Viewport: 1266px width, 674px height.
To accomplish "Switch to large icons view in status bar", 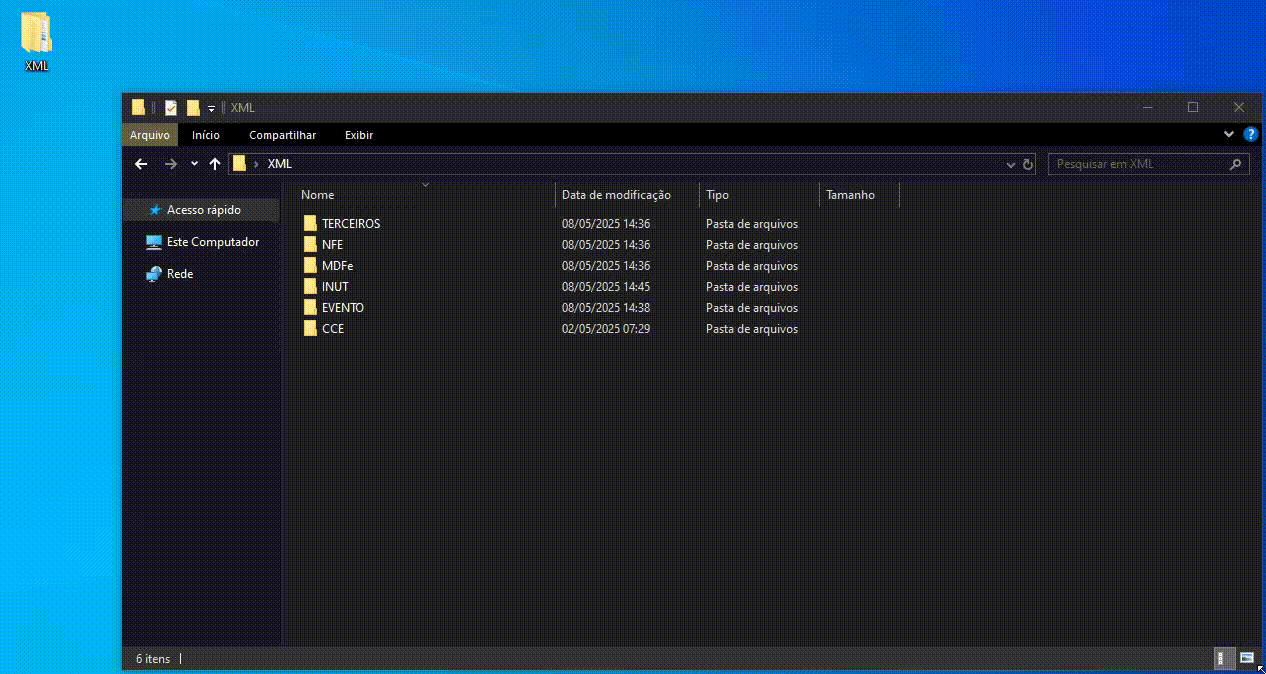I will pyautogui.click(x=1246, y=658).
